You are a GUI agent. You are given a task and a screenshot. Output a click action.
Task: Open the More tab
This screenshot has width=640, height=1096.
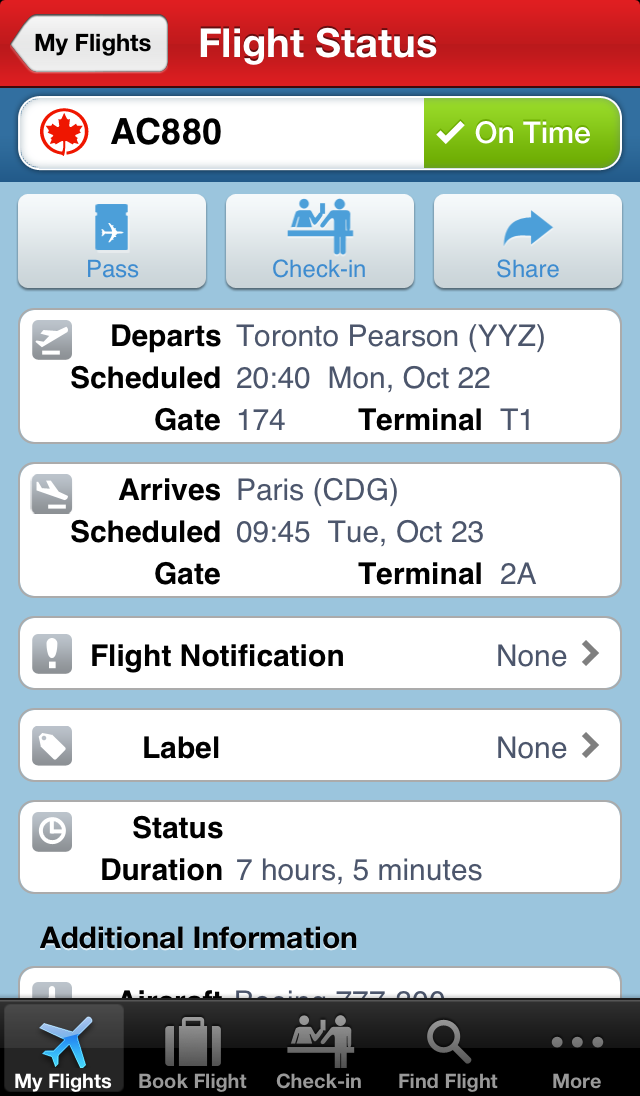[576, 1050]
